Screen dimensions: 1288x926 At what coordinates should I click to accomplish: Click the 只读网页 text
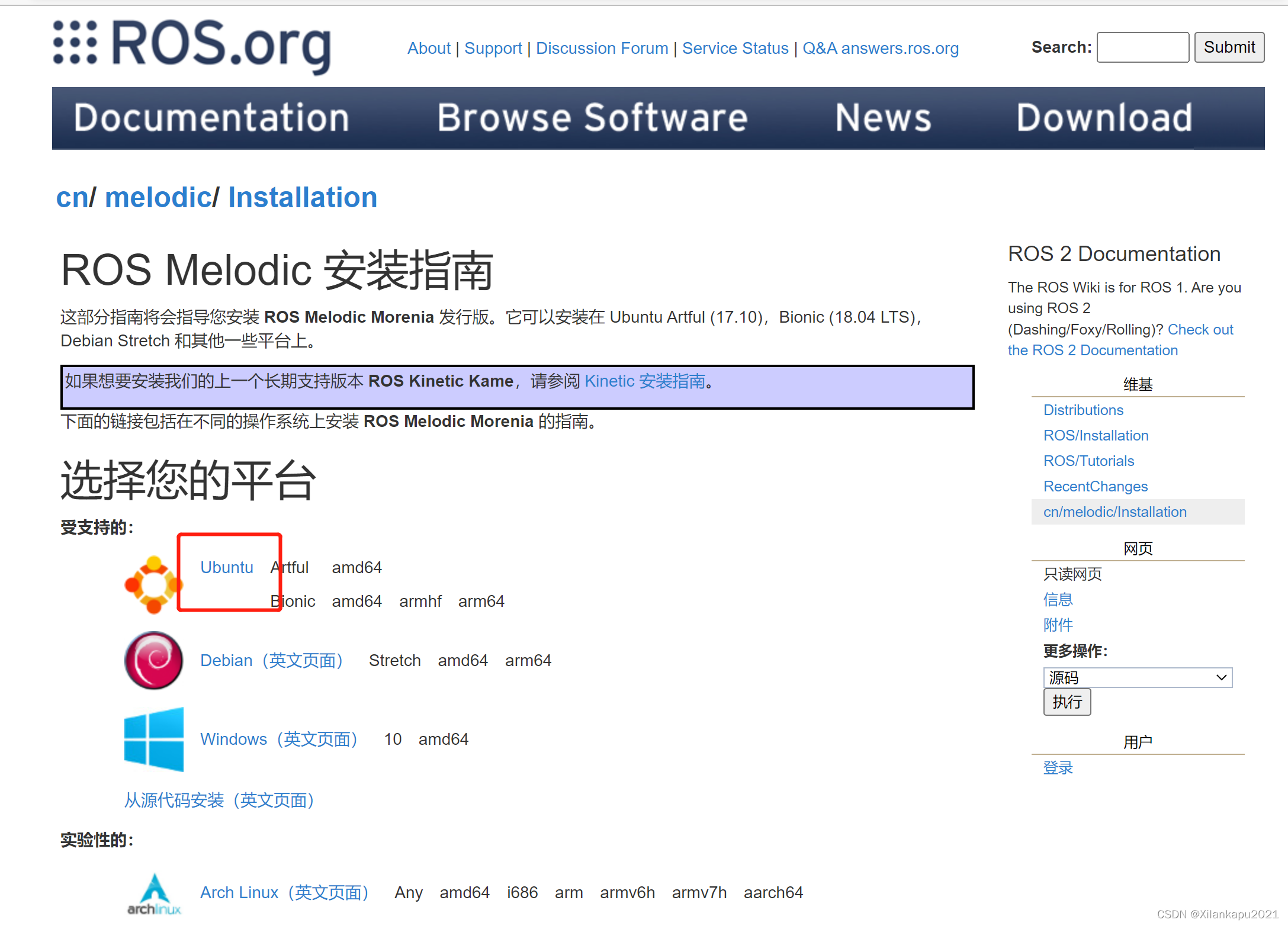coord(1072,574)
